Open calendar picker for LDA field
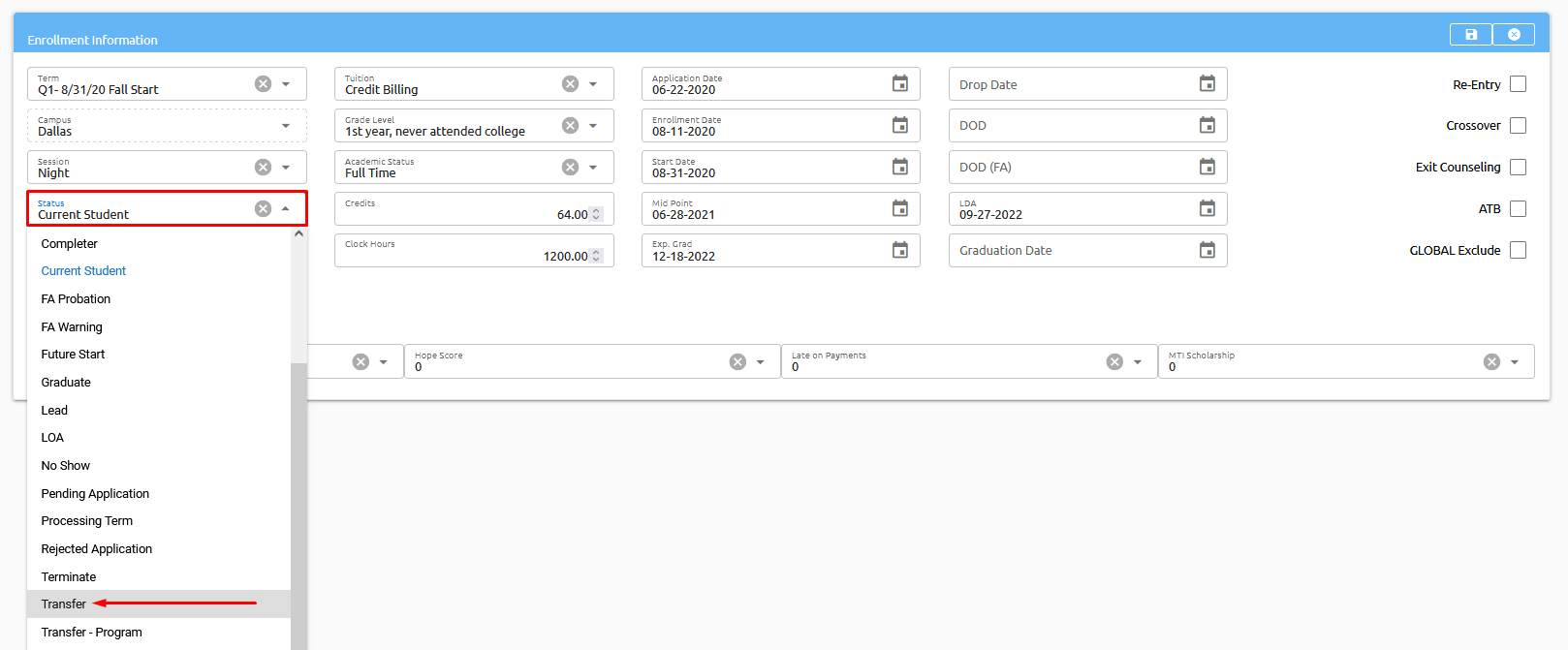Image resolution: width=1568 pixels, height=650 pixels. (1207, 209)
